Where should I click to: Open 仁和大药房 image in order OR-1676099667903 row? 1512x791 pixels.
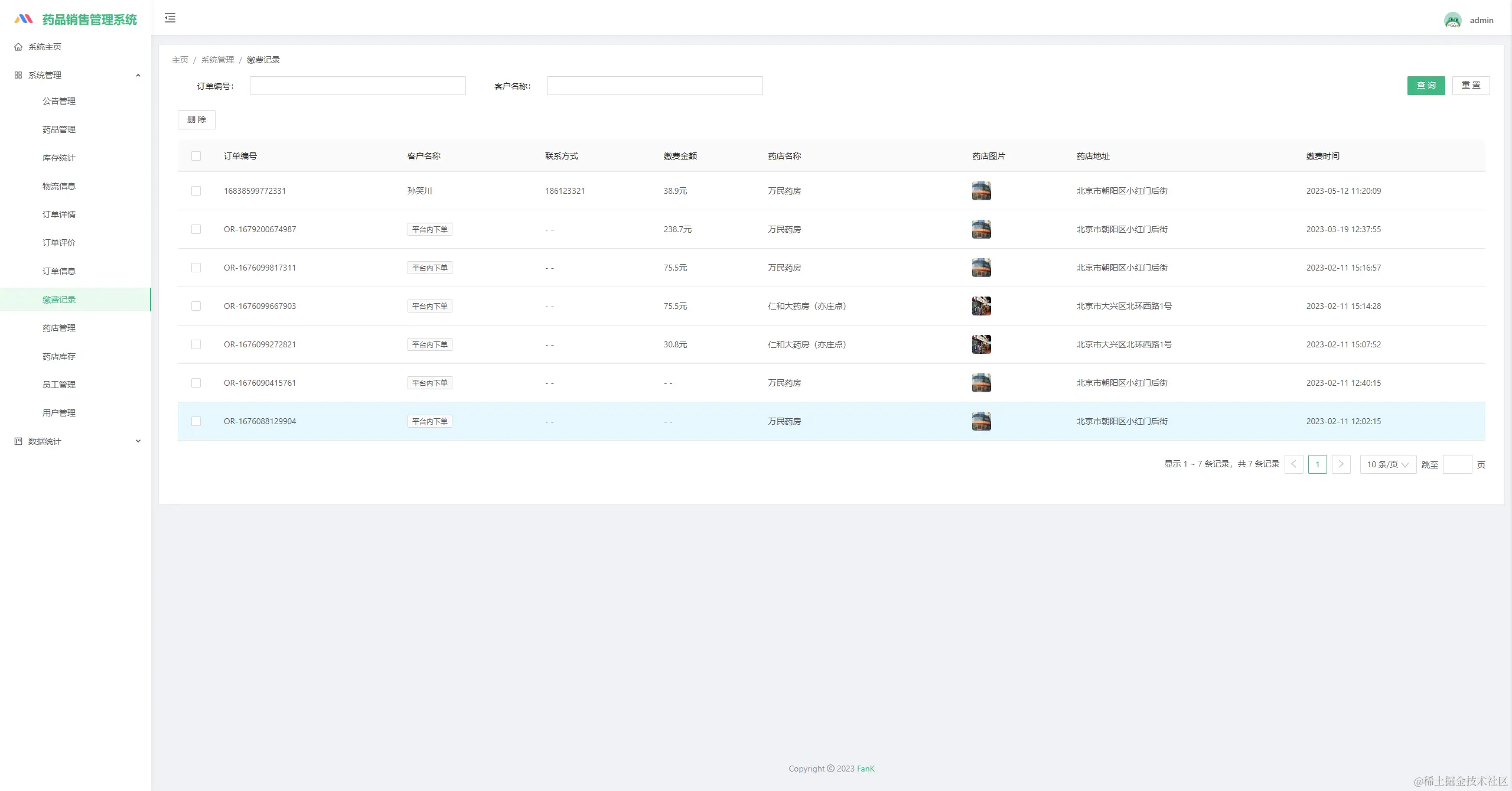point(981,306)
